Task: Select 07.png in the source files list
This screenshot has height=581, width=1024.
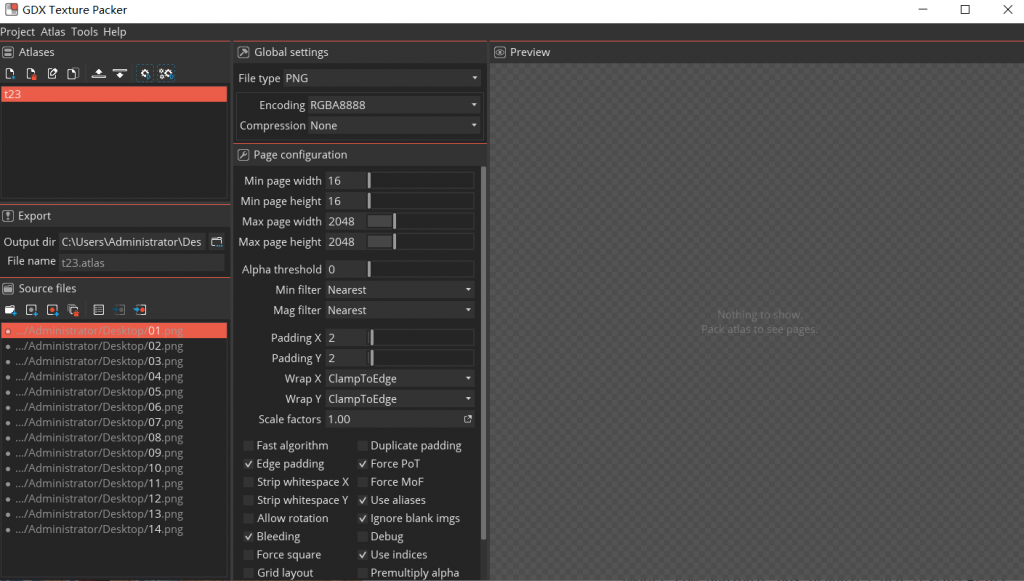Action: pos(100,422)
